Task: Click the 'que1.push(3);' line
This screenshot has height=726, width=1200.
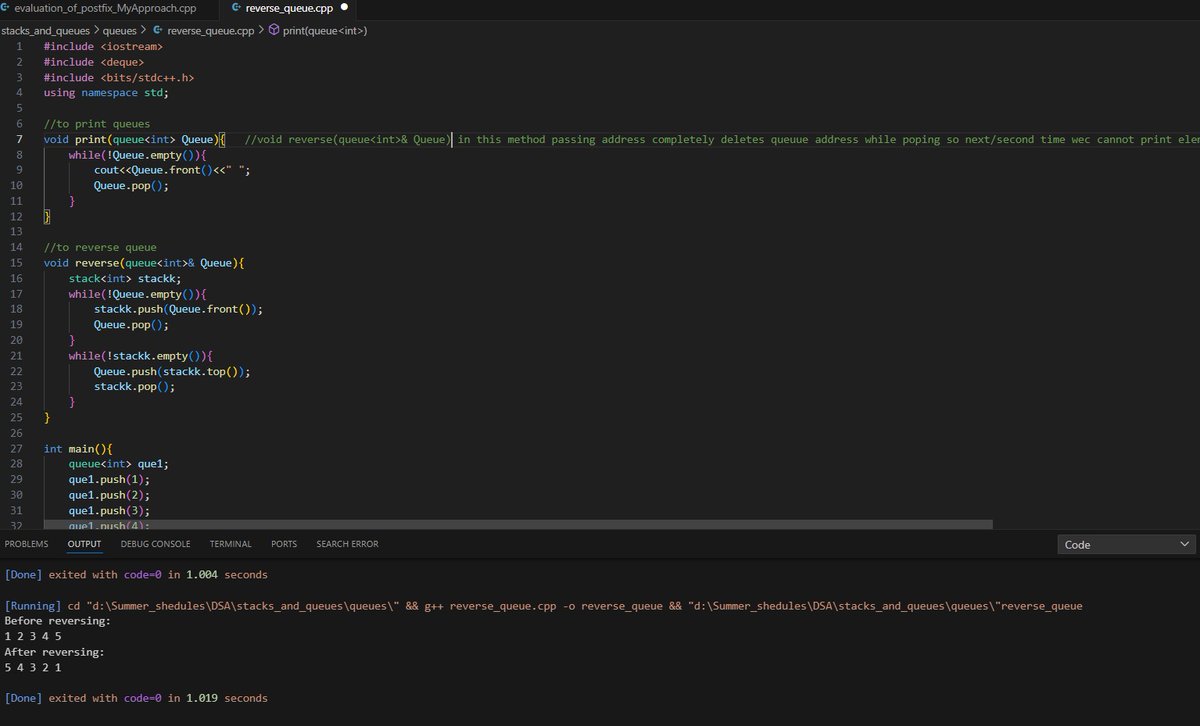Action: [x=110, y=511]
